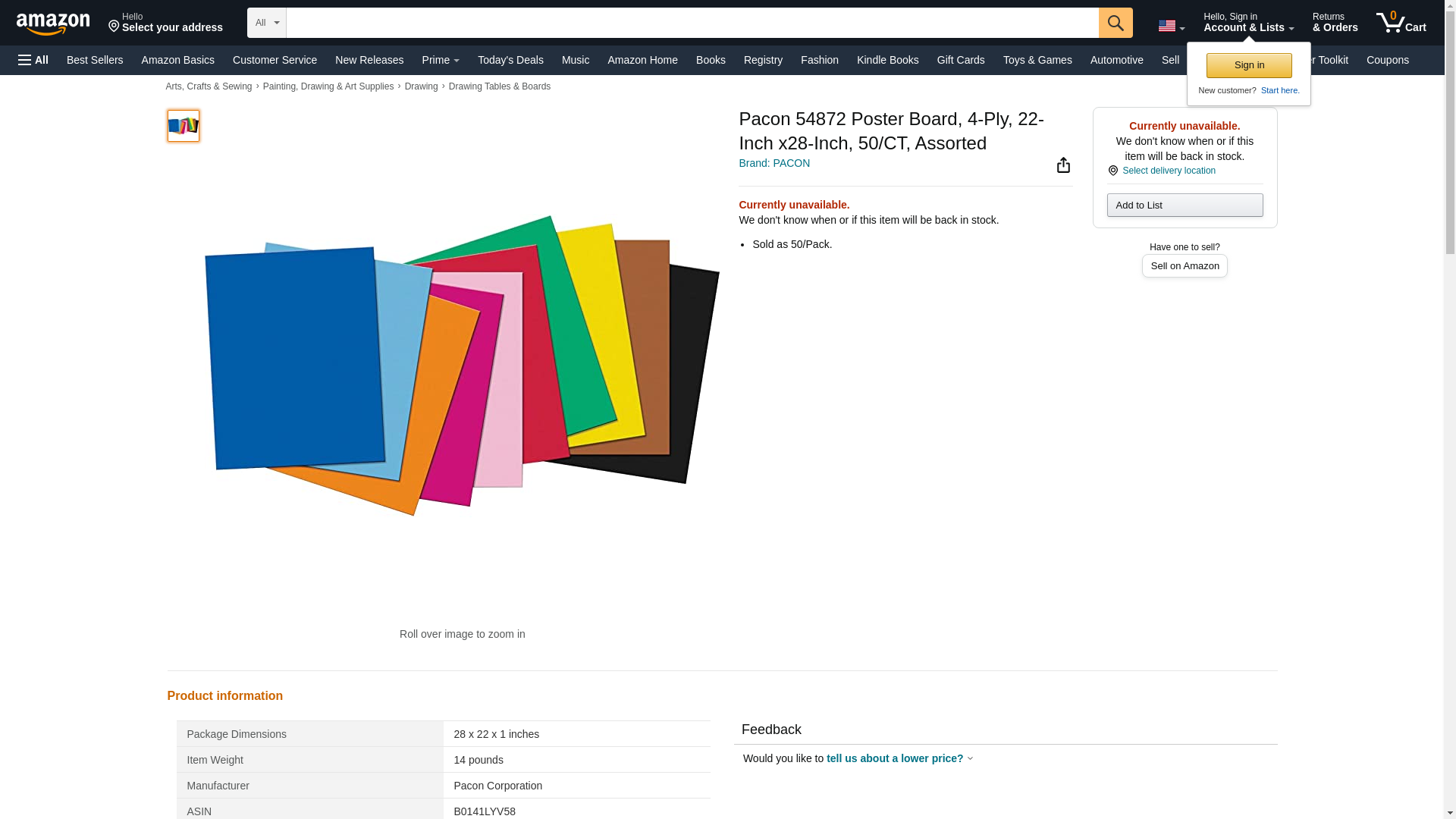Expand the Prime navigation dropdown
The width and height of the screenshot is (1456, 819).
point(440,60)
